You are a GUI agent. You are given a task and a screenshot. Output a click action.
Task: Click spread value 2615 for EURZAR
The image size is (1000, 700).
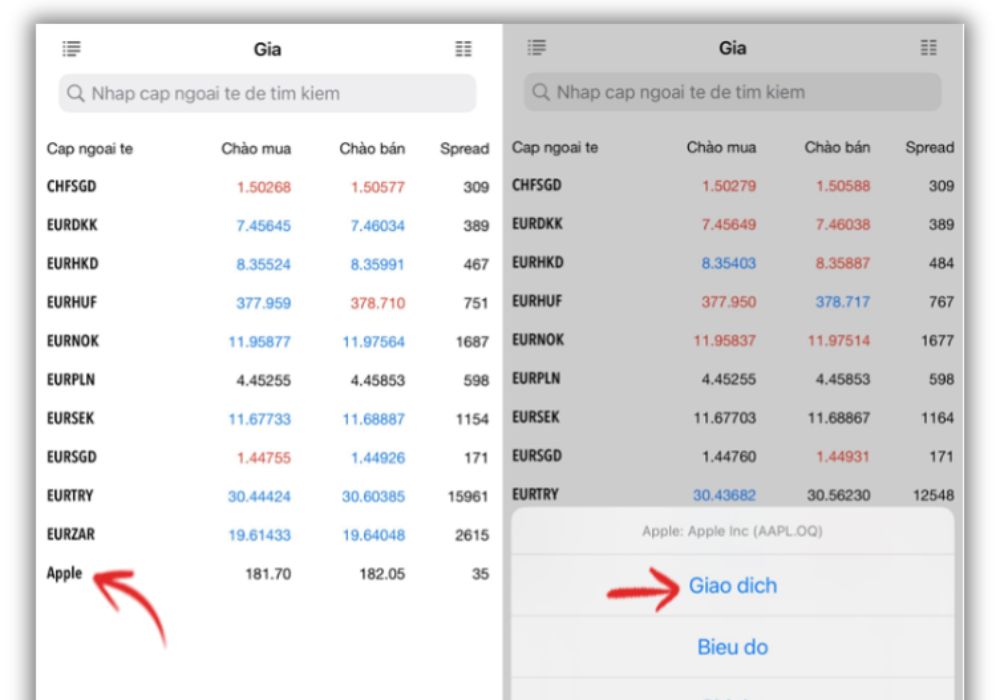point(472,535)
